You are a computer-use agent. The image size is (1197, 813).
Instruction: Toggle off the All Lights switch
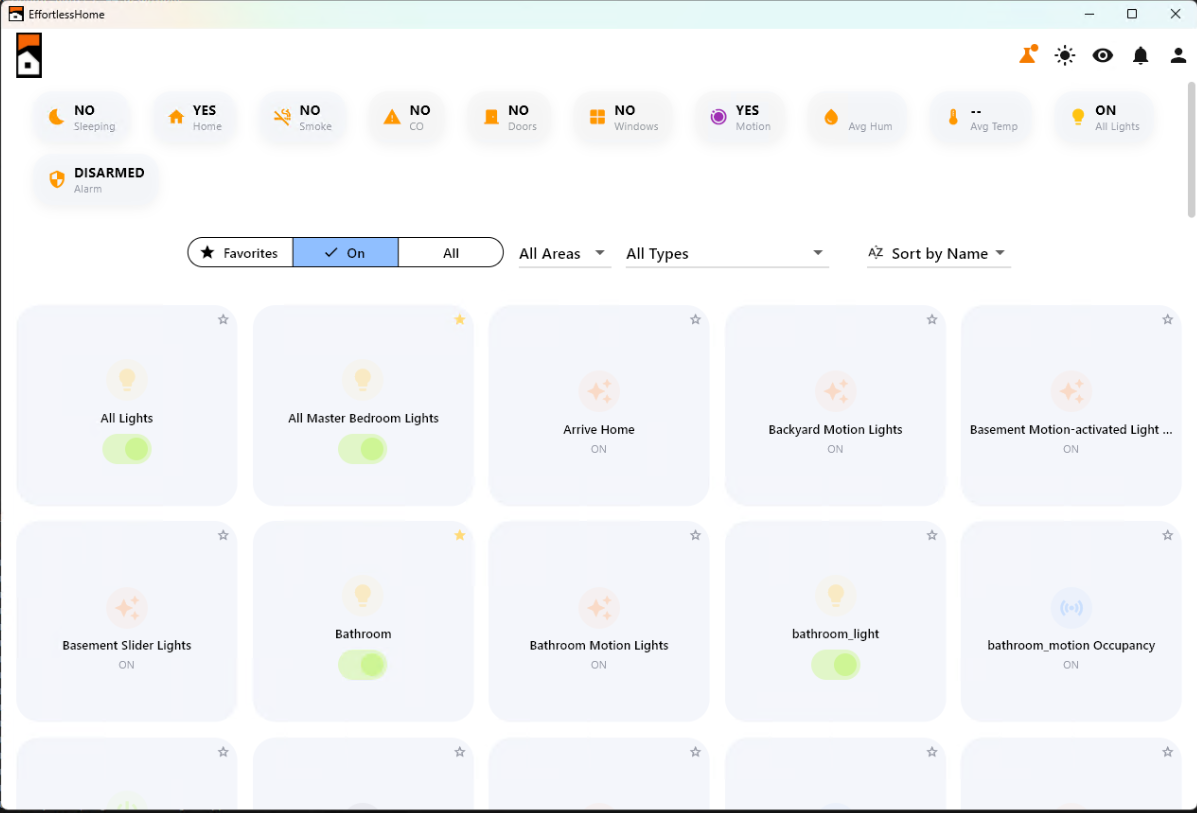126,449
